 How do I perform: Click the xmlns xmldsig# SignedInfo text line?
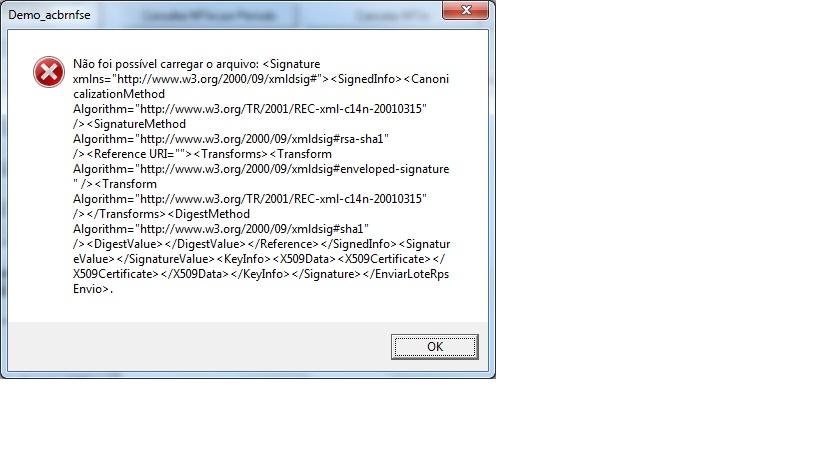pos(261,79)
